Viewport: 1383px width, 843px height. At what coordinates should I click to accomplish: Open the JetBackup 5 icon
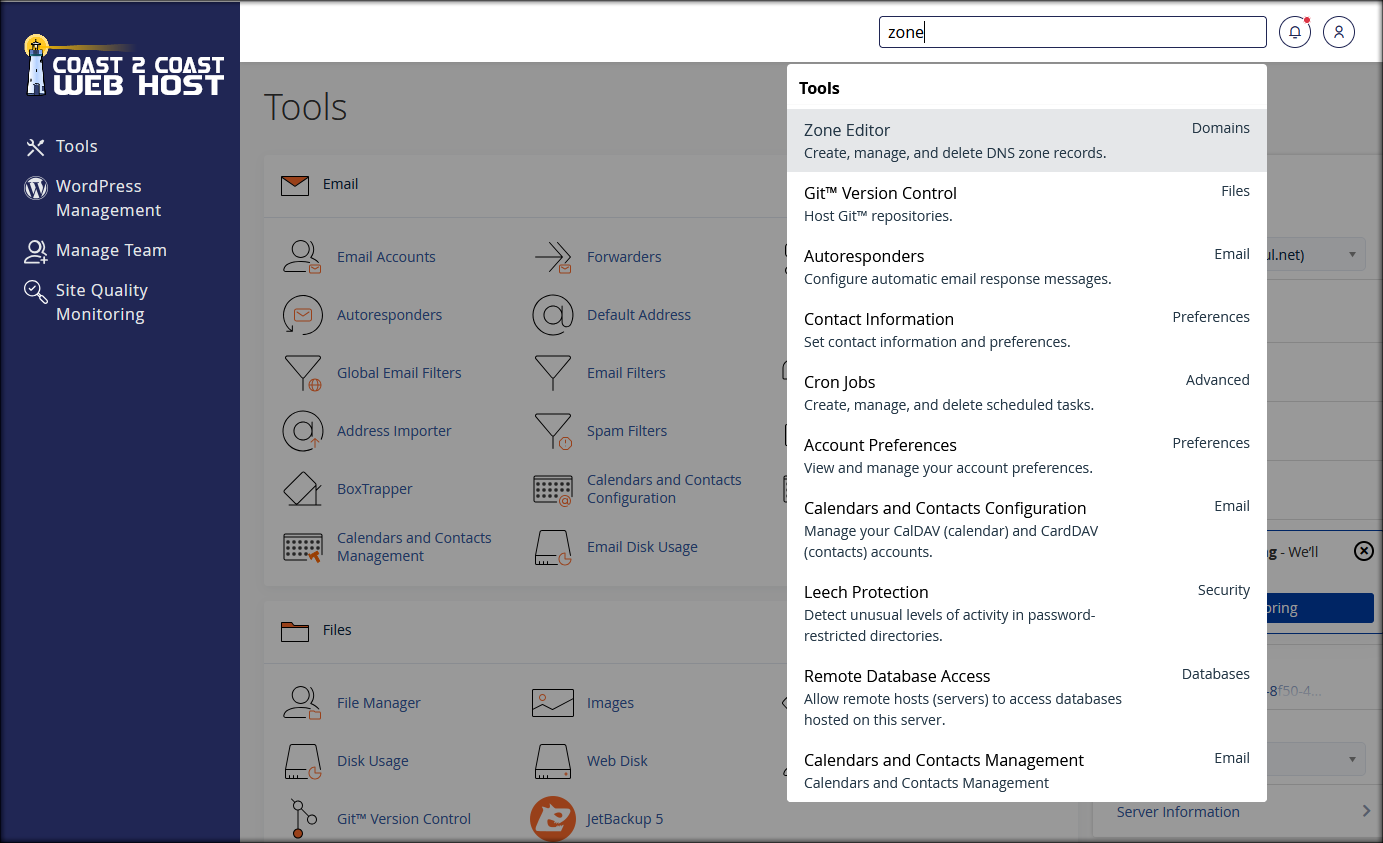(x=553, y=819)
